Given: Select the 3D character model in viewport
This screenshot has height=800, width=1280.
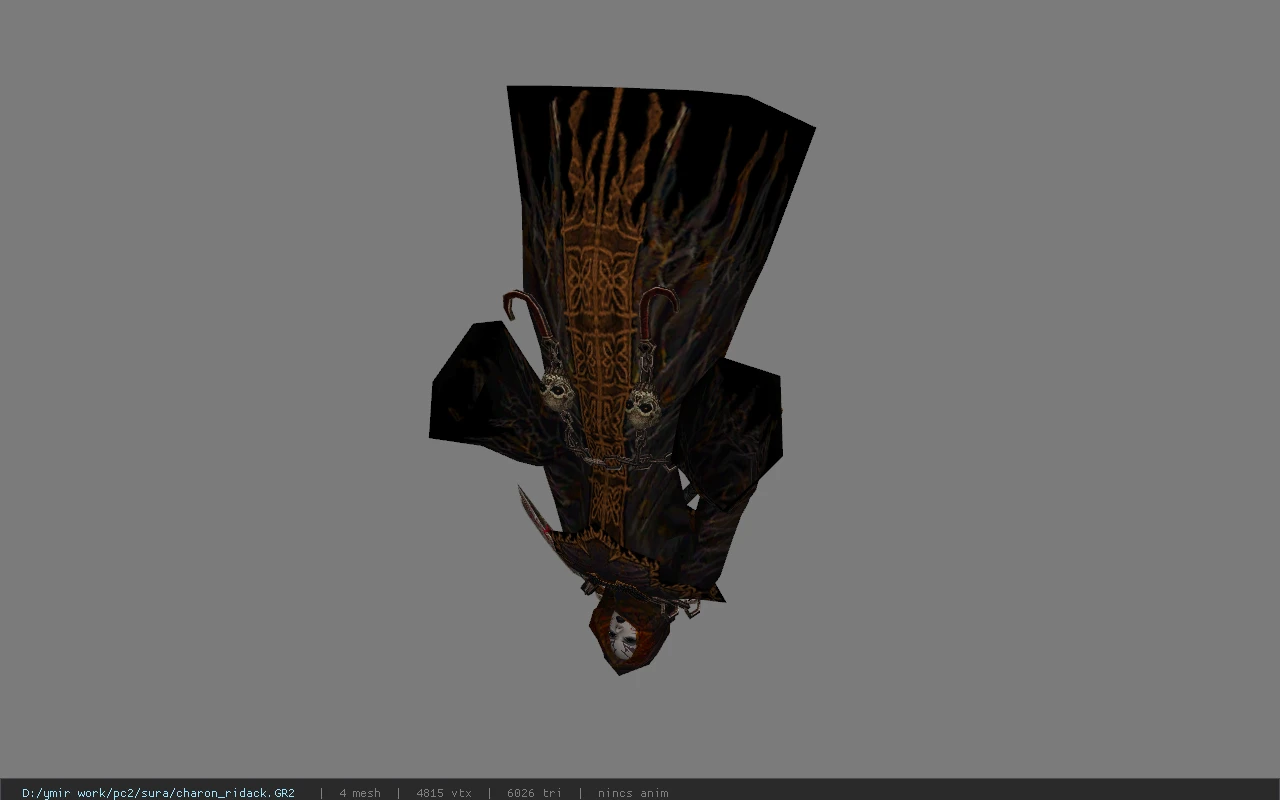Looking at the screenshot, I should 620,380.
